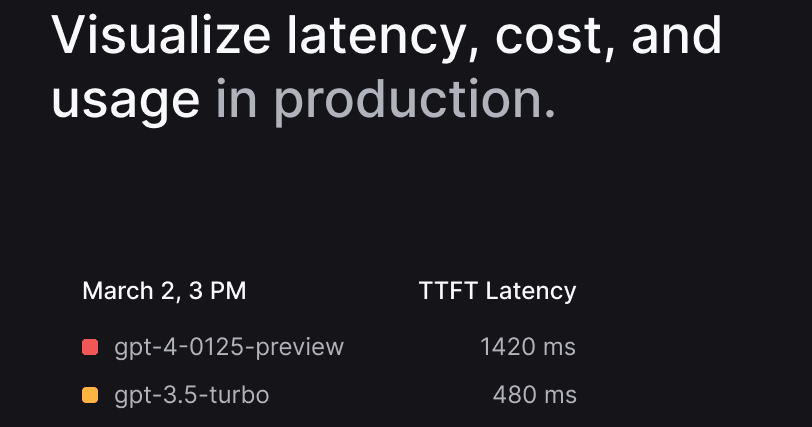Click the 3 PM part of timestamp
Screen dimensions: 812x427
pyautogui.click(x=218, y=291)
